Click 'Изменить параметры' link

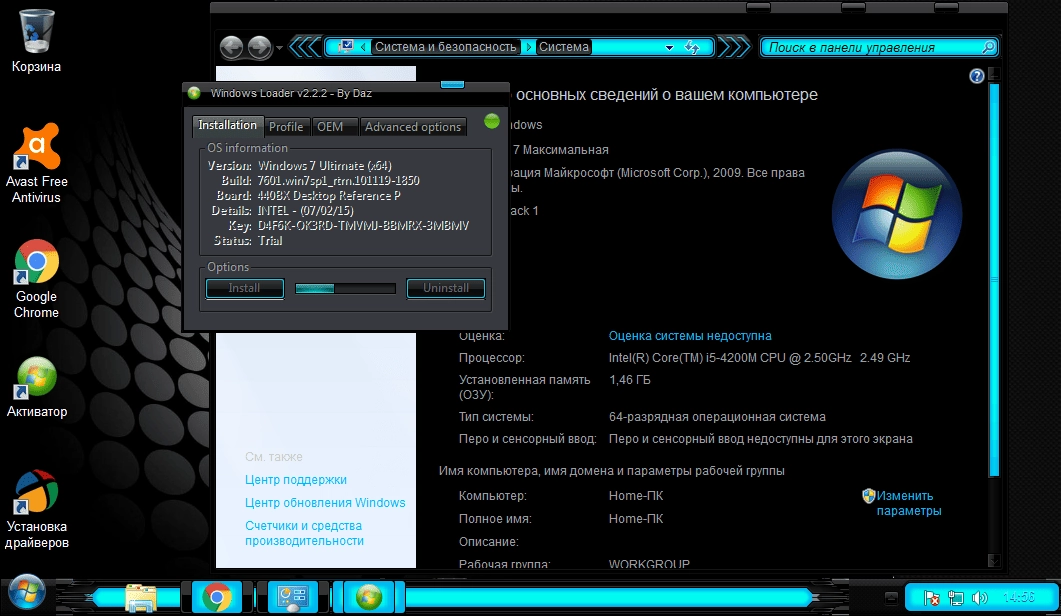909,504
